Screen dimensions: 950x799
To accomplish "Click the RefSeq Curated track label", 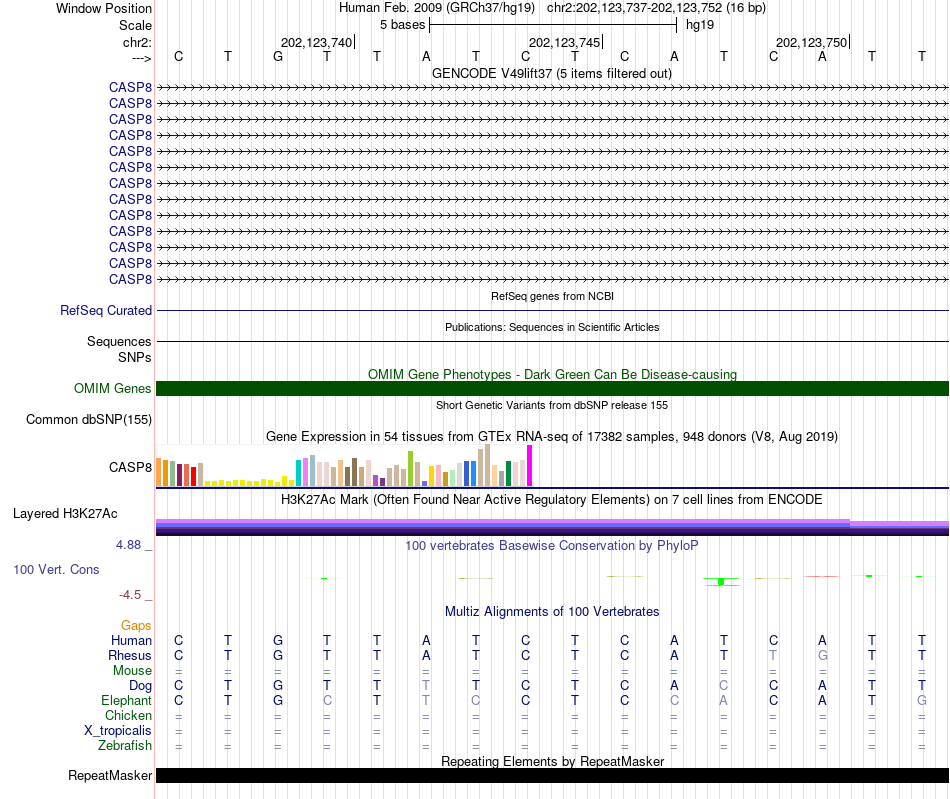I will click(106, 310).
